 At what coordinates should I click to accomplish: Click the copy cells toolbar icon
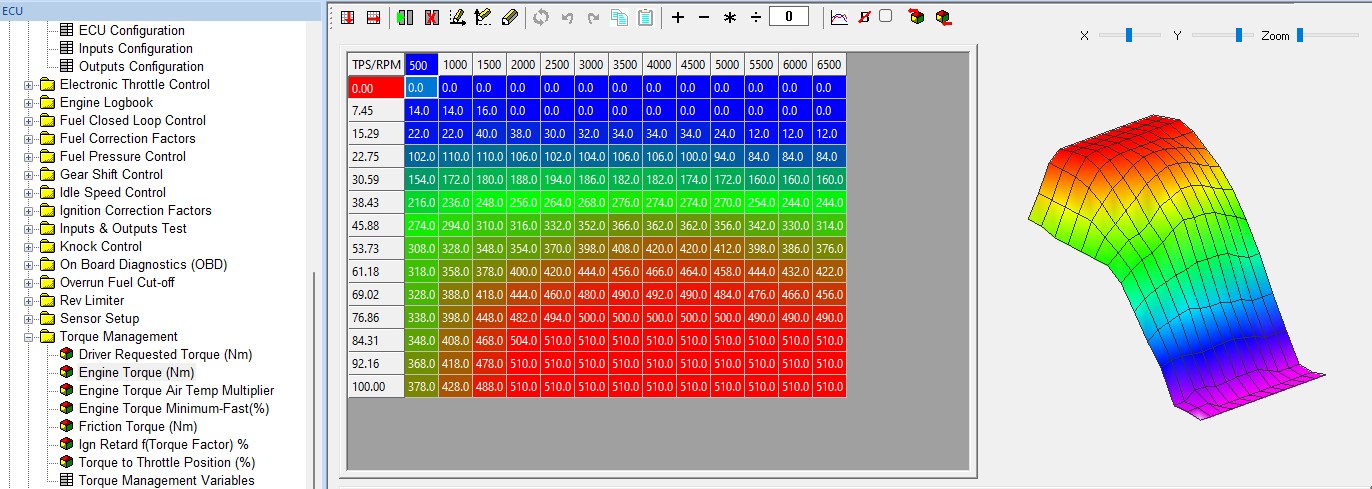click(x=620, y=17)
